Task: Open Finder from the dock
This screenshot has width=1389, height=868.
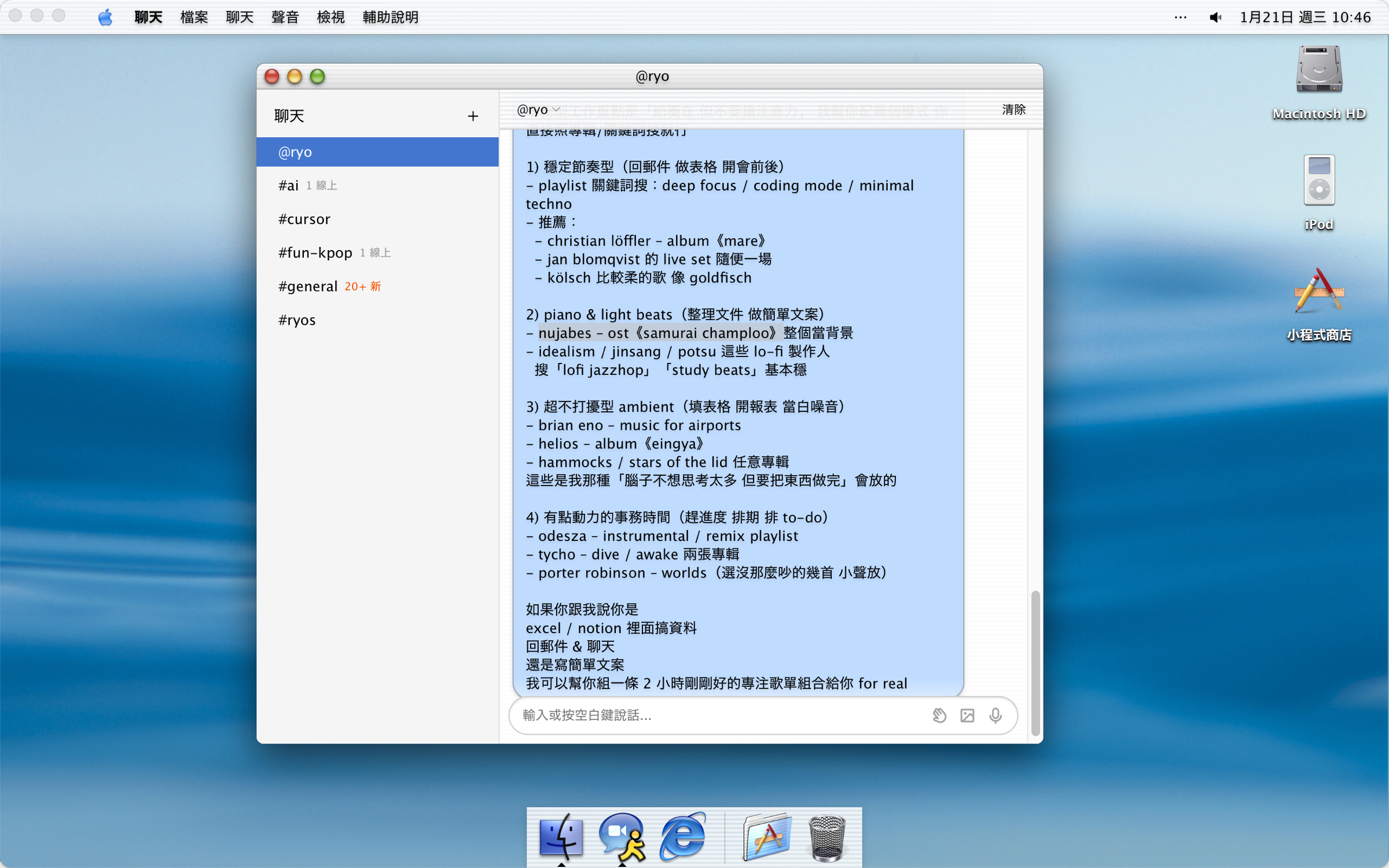Action: pos(561,837)
